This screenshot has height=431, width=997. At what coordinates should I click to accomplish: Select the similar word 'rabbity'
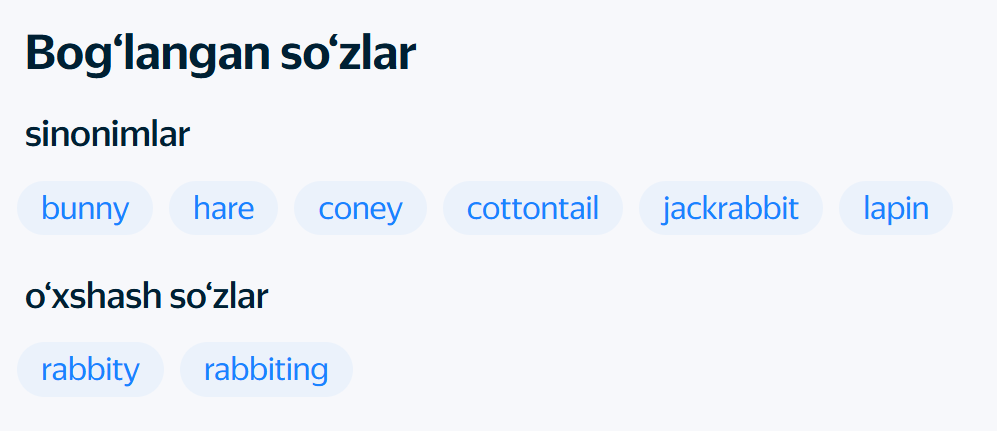90,369
